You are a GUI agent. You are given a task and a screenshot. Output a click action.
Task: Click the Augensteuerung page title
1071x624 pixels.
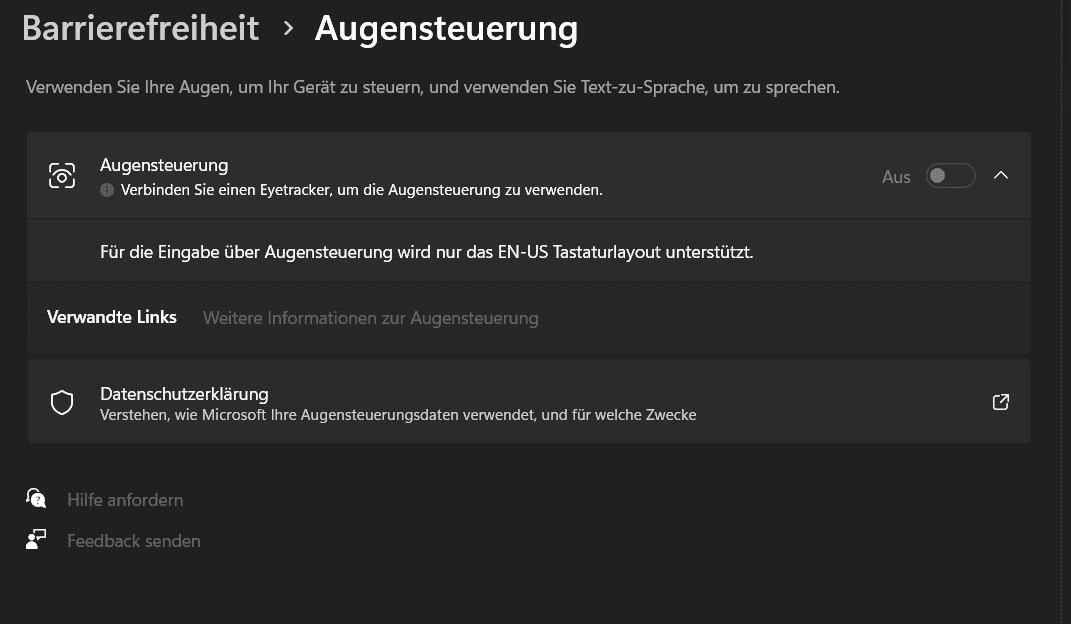pyautogui.click(x=446, y=28)
